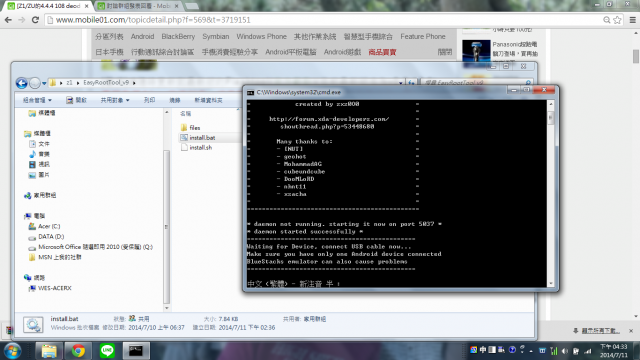The width and height of the screenshot is (640, 360).
Task: Switch to second Chrome tab
Action: click(x=138, y=6)
